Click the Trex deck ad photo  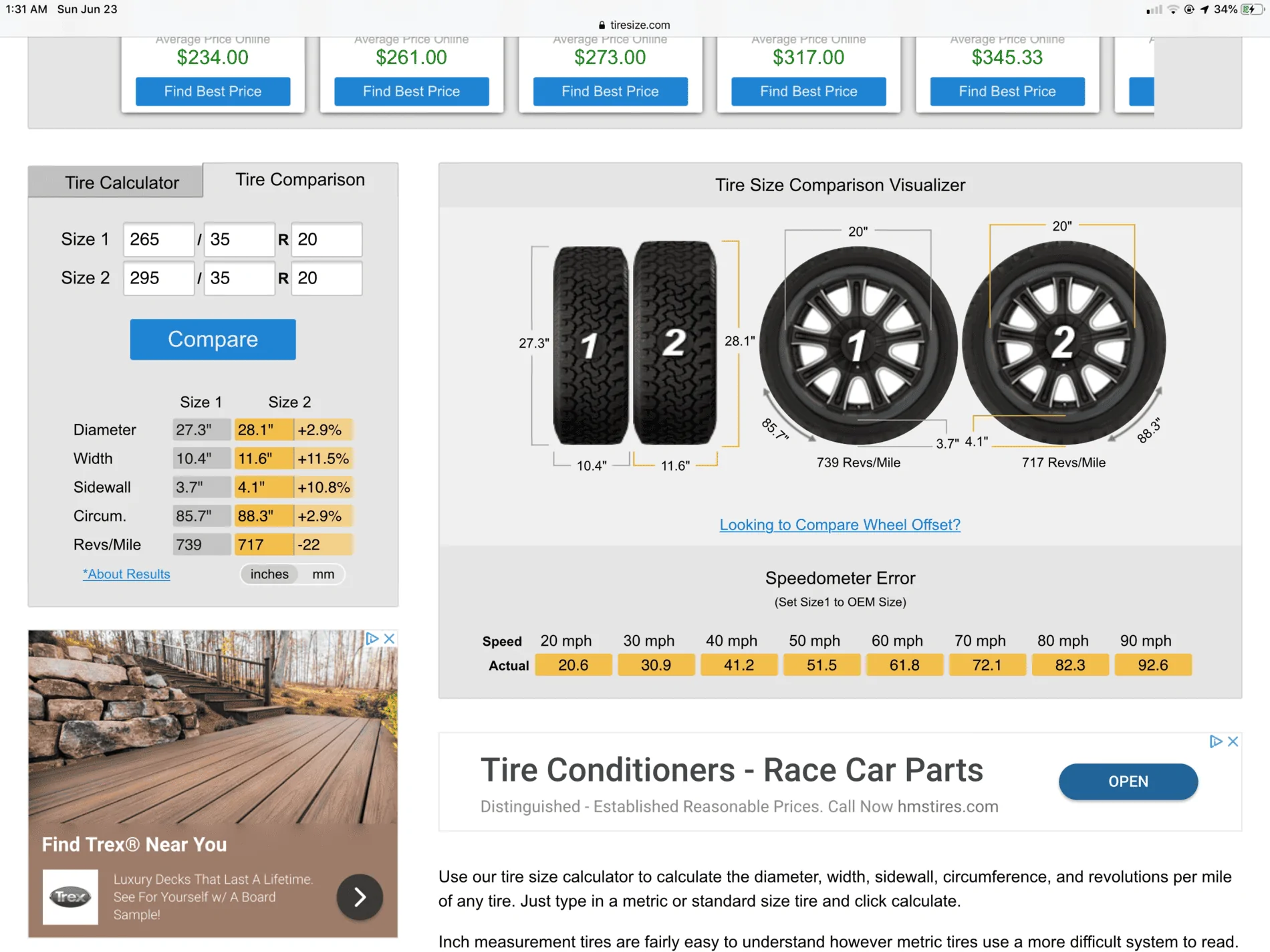[213, 726]
